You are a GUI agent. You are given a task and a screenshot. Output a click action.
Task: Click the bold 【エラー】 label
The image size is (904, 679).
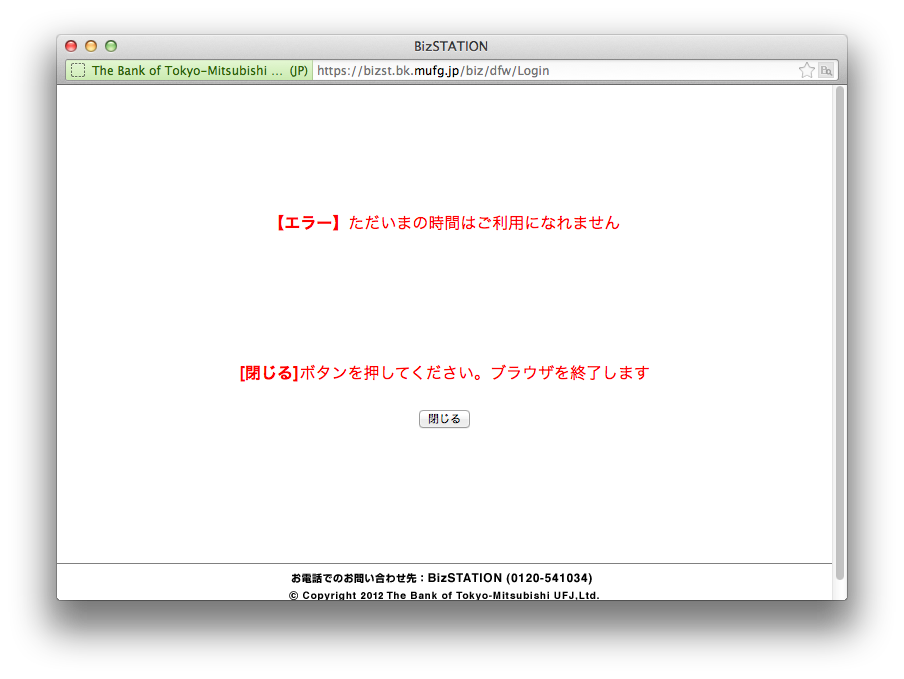tap(308, 223)
